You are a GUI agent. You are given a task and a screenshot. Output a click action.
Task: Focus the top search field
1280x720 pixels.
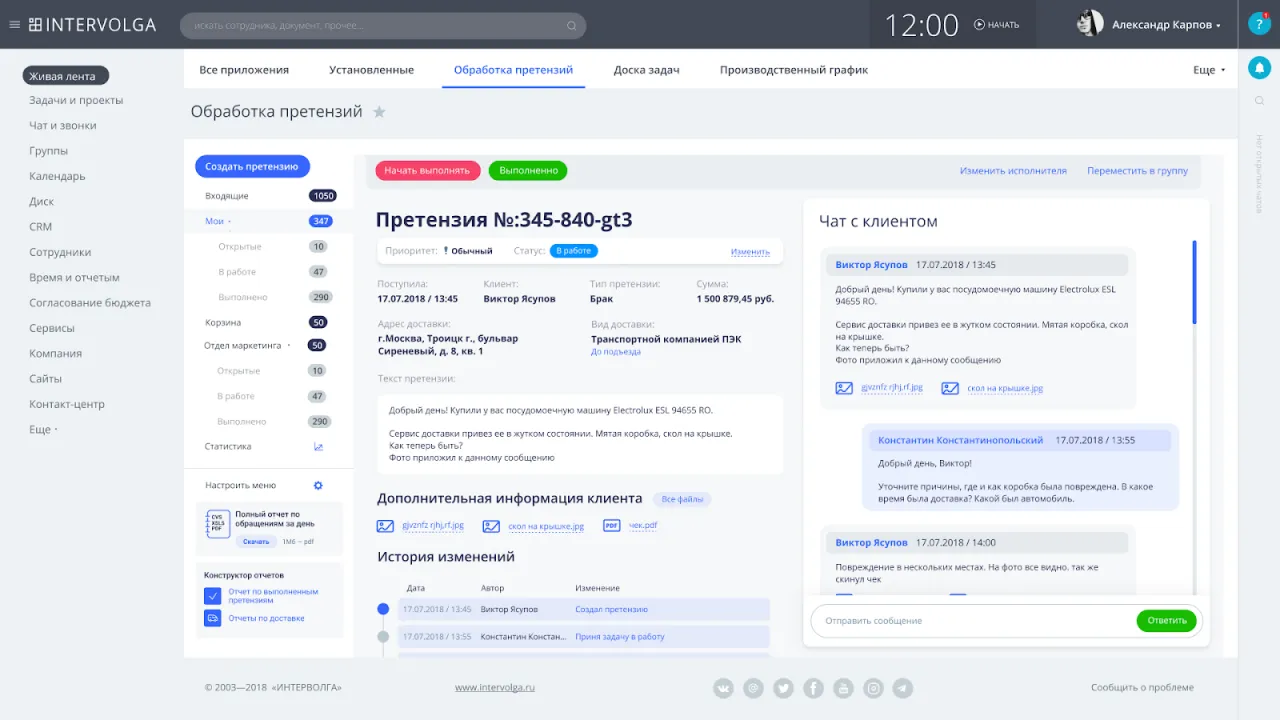[383, 26]
